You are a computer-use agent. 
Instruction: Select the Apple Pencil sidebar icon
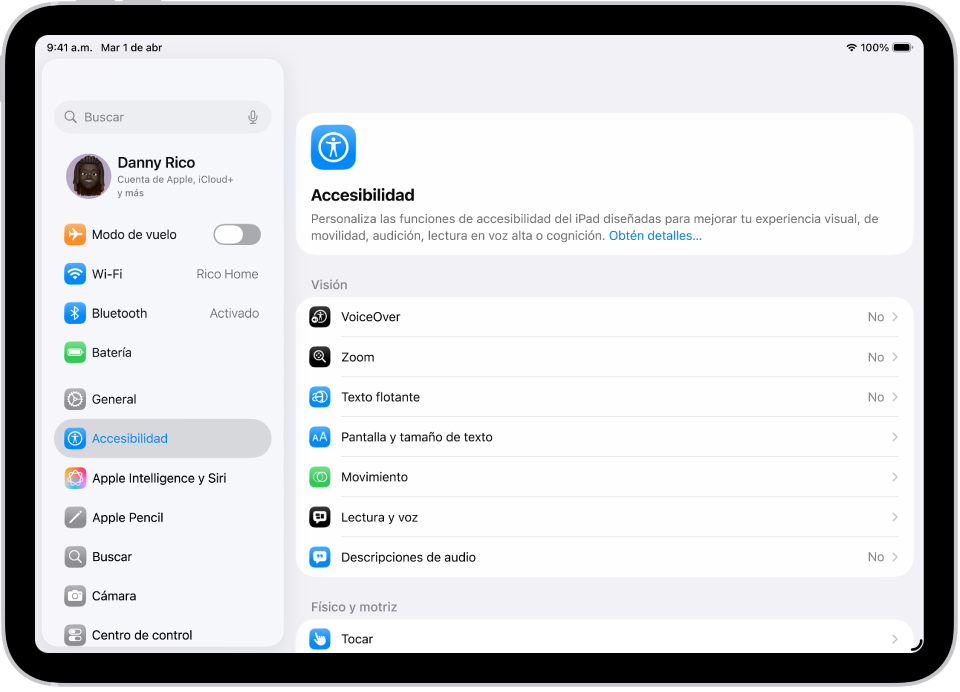click(75, 517)
